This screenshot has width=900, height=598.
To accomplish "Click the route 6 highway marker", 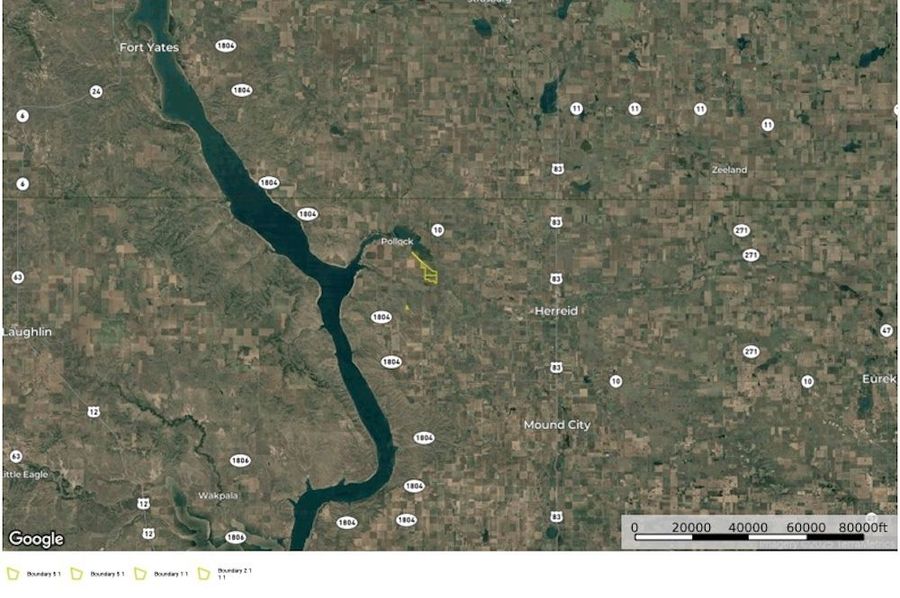I will tap(22, 184).
